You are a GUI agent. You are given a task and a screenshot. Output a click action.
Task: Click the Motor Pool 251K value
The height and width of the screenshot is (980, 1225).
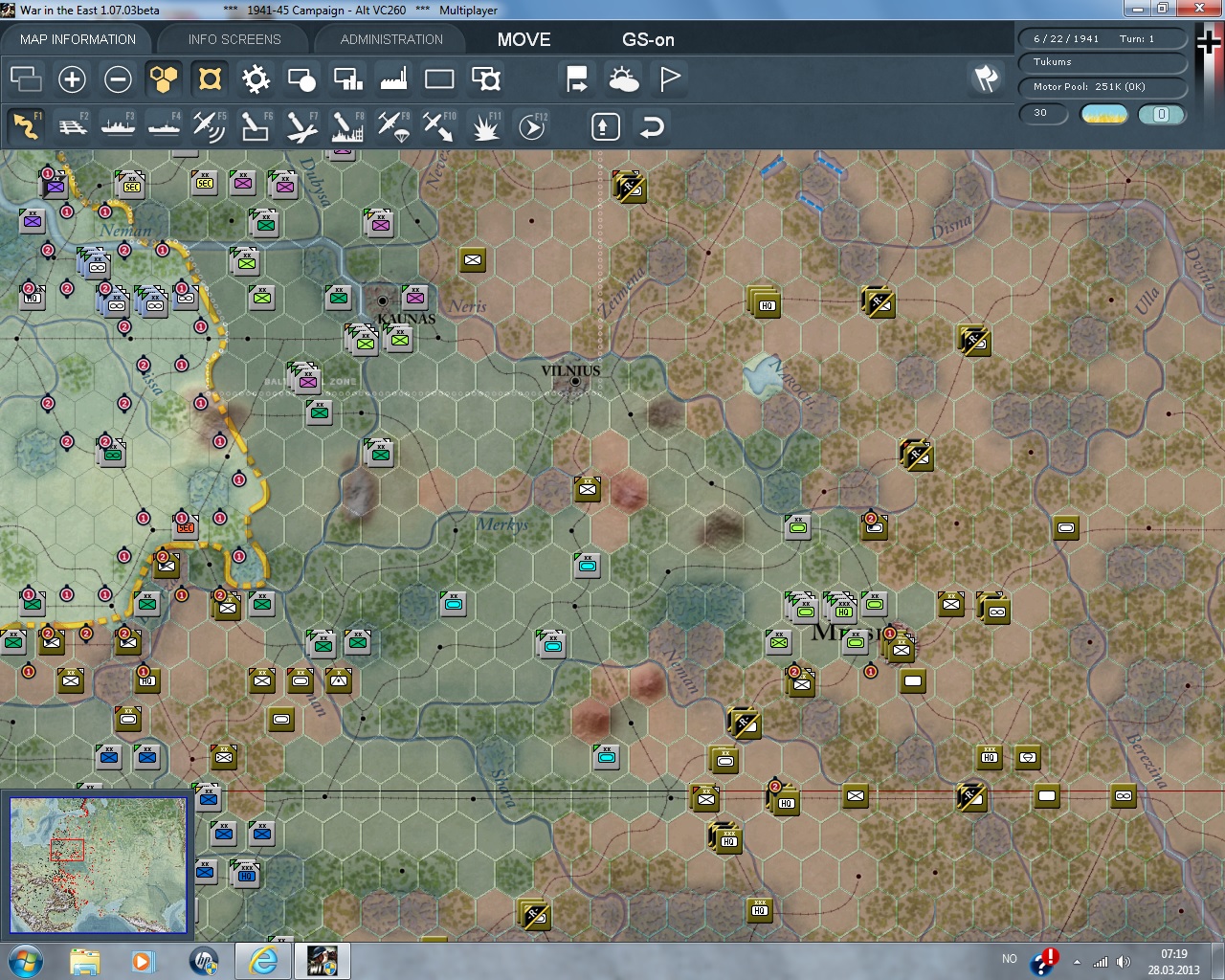coord(1102,86)
